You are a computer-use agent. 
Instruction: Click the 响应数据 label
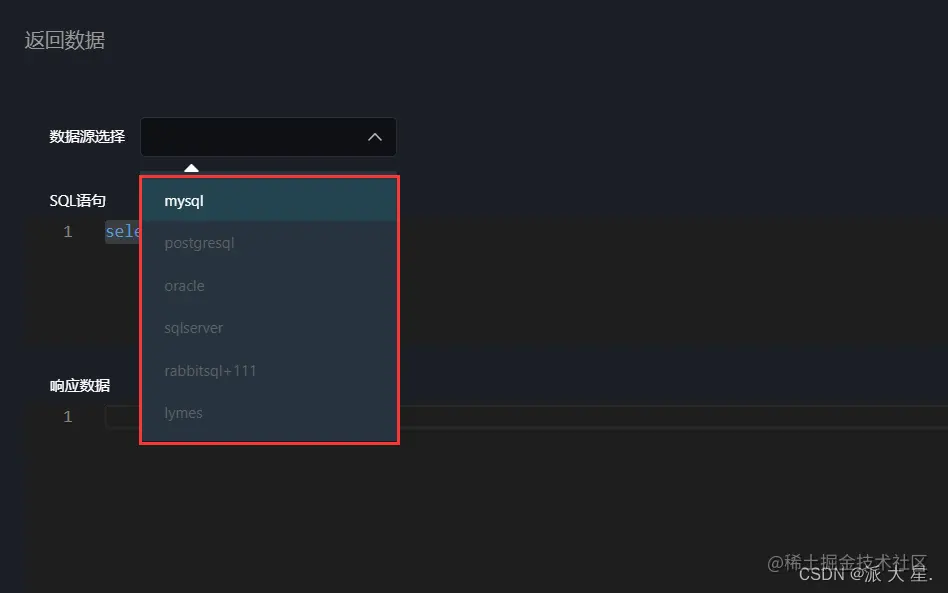80,386
